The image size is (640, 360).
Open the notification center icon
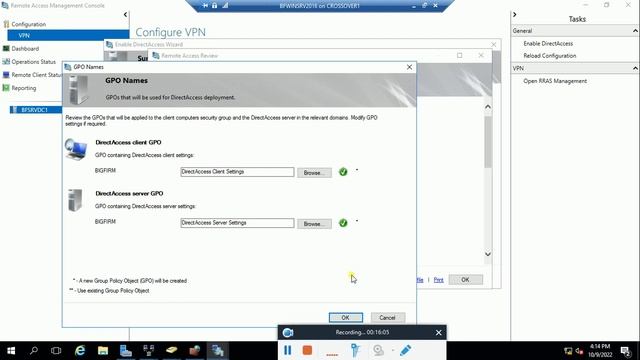pyautogui.click(x=626, y=351)
